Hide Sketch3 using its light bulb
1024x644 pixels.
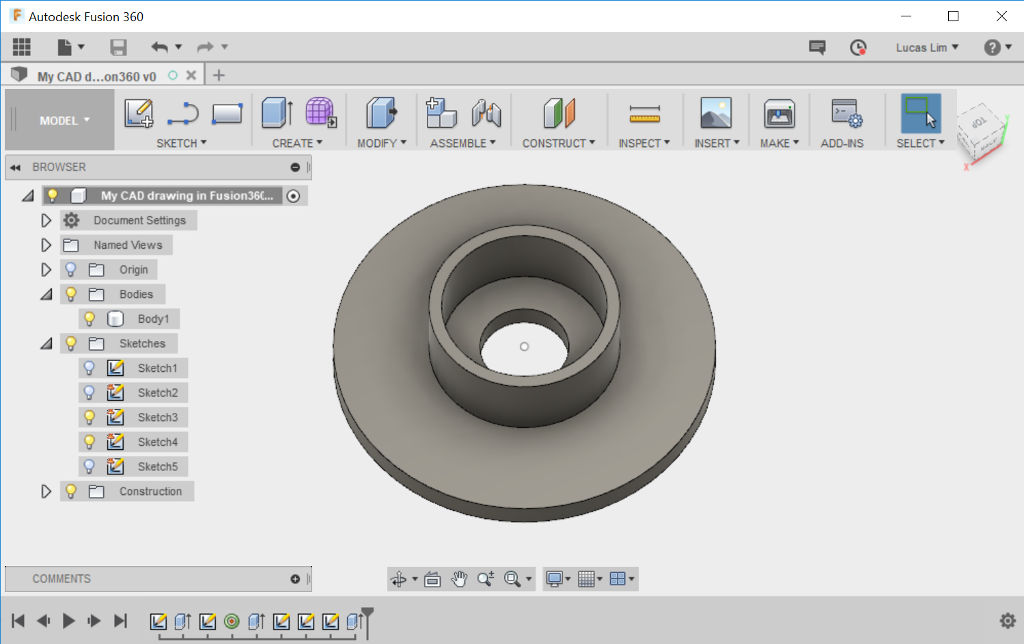pos(89,417)
